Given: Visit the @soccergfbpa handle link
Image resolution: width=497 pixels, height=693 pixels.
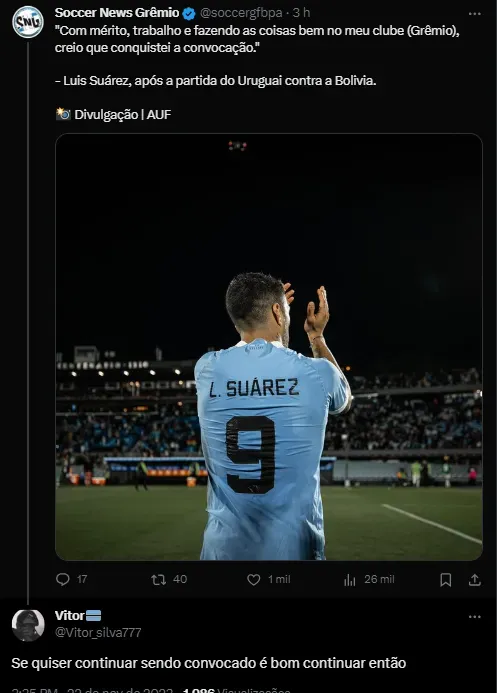Looking at the screenshot, I should click(241, 13).
